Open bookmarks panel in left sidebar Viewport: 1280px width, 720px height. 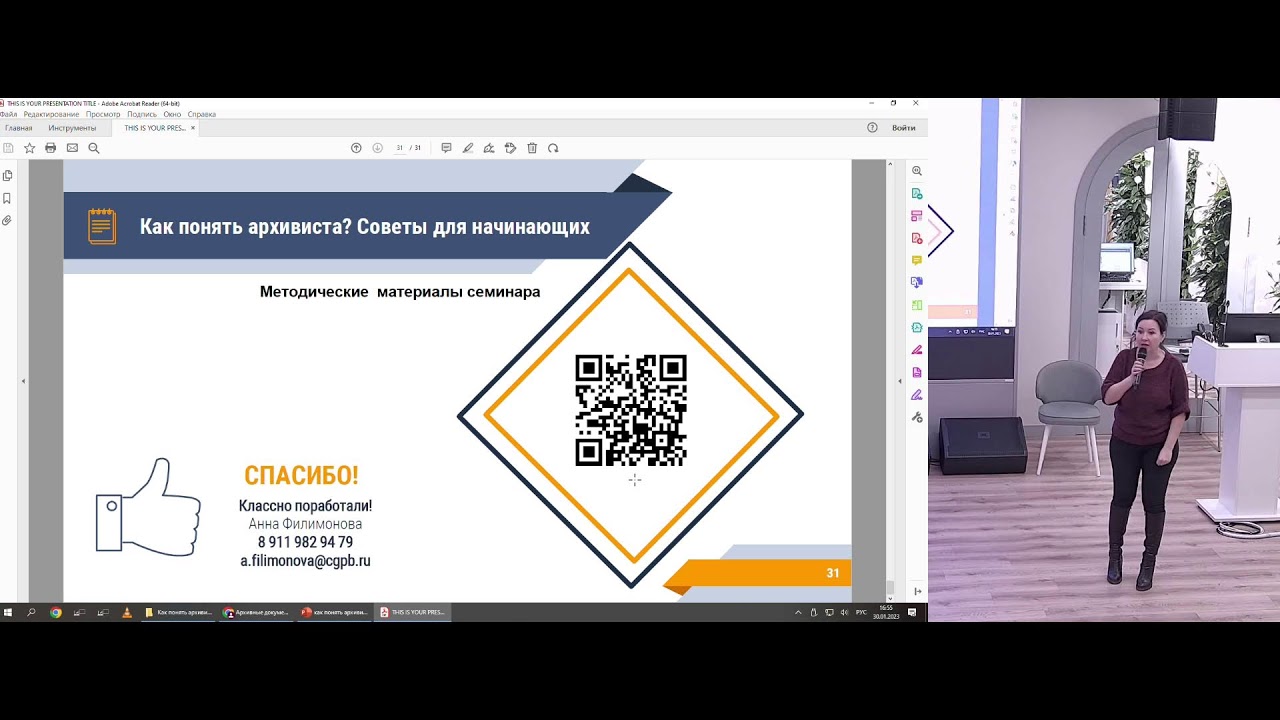tap(7, 198)
